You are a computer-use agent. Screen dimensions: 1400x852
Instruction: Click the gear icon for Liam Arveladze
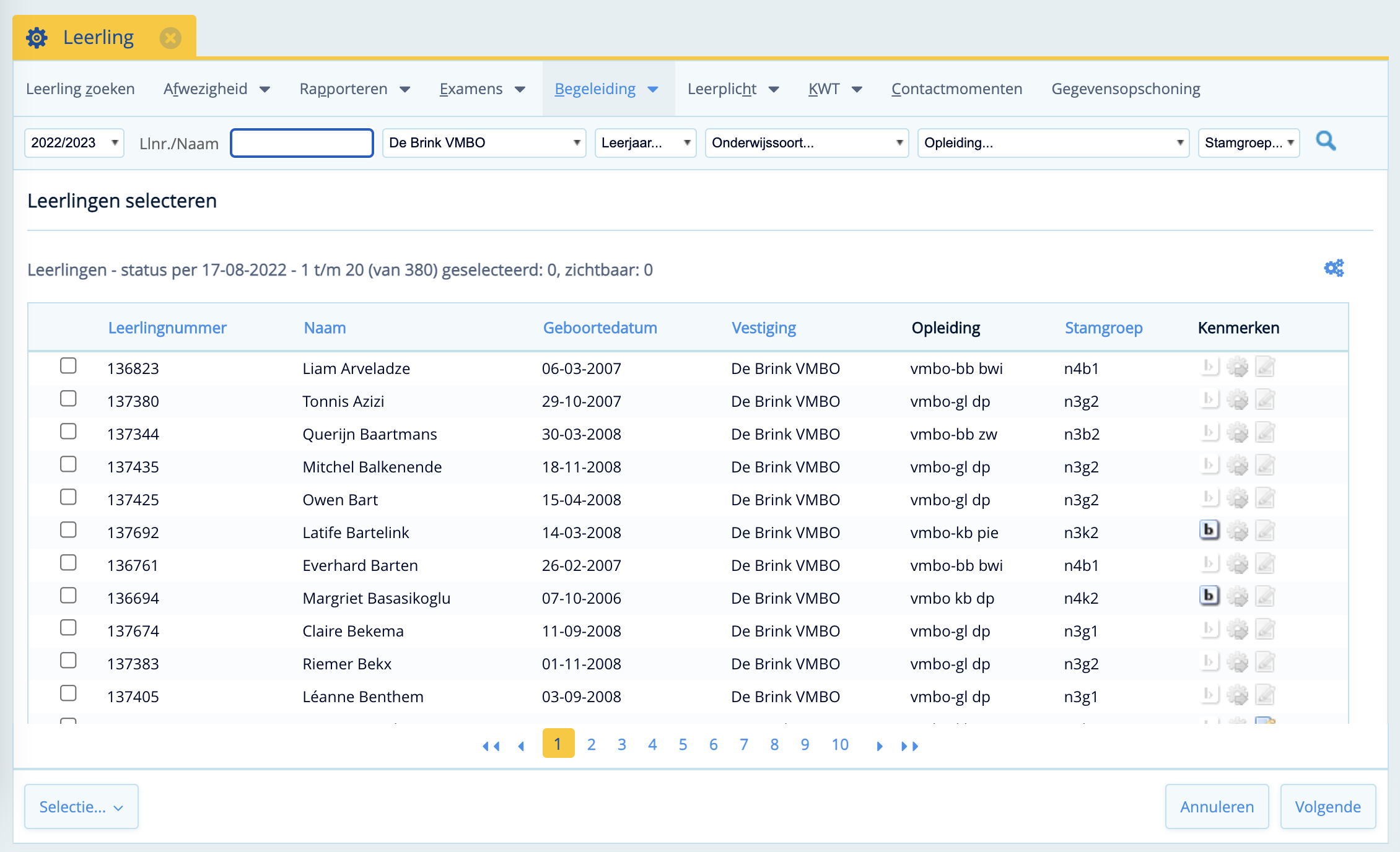tap(1237, 367)
